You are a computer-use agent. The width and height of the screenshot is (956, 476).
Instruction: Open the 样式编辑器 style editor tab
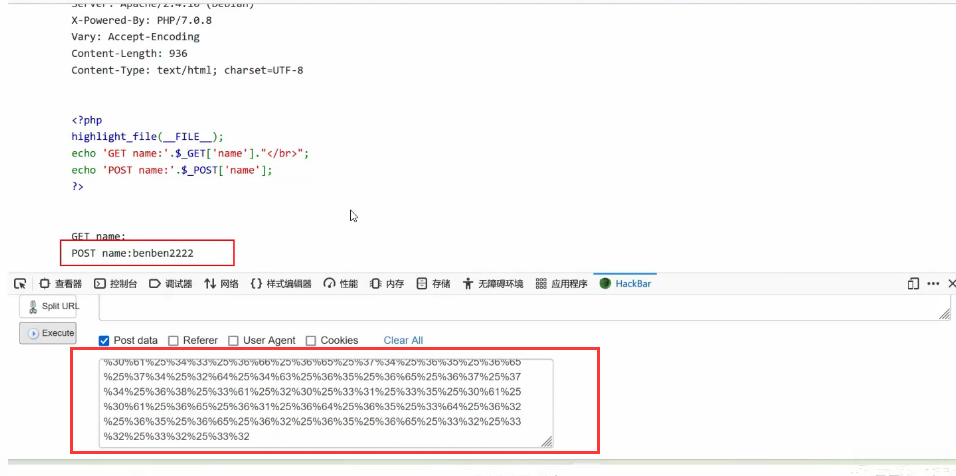coord(281,284)
